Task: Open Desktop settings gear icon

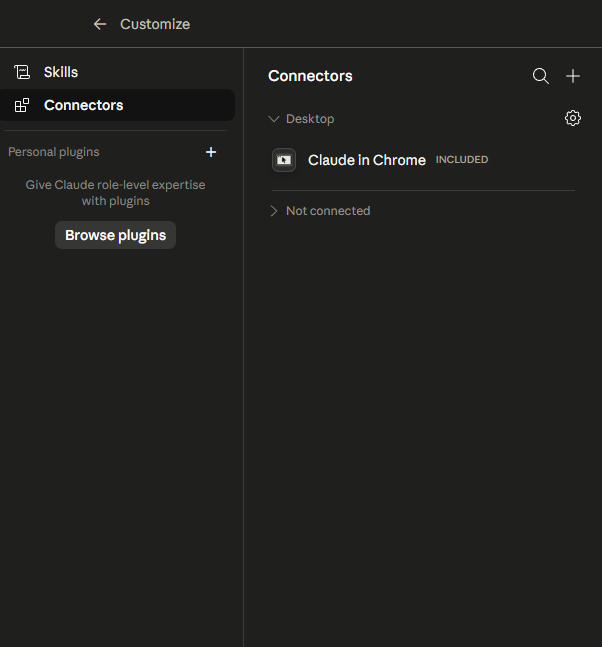Action: tap(573, 118)
